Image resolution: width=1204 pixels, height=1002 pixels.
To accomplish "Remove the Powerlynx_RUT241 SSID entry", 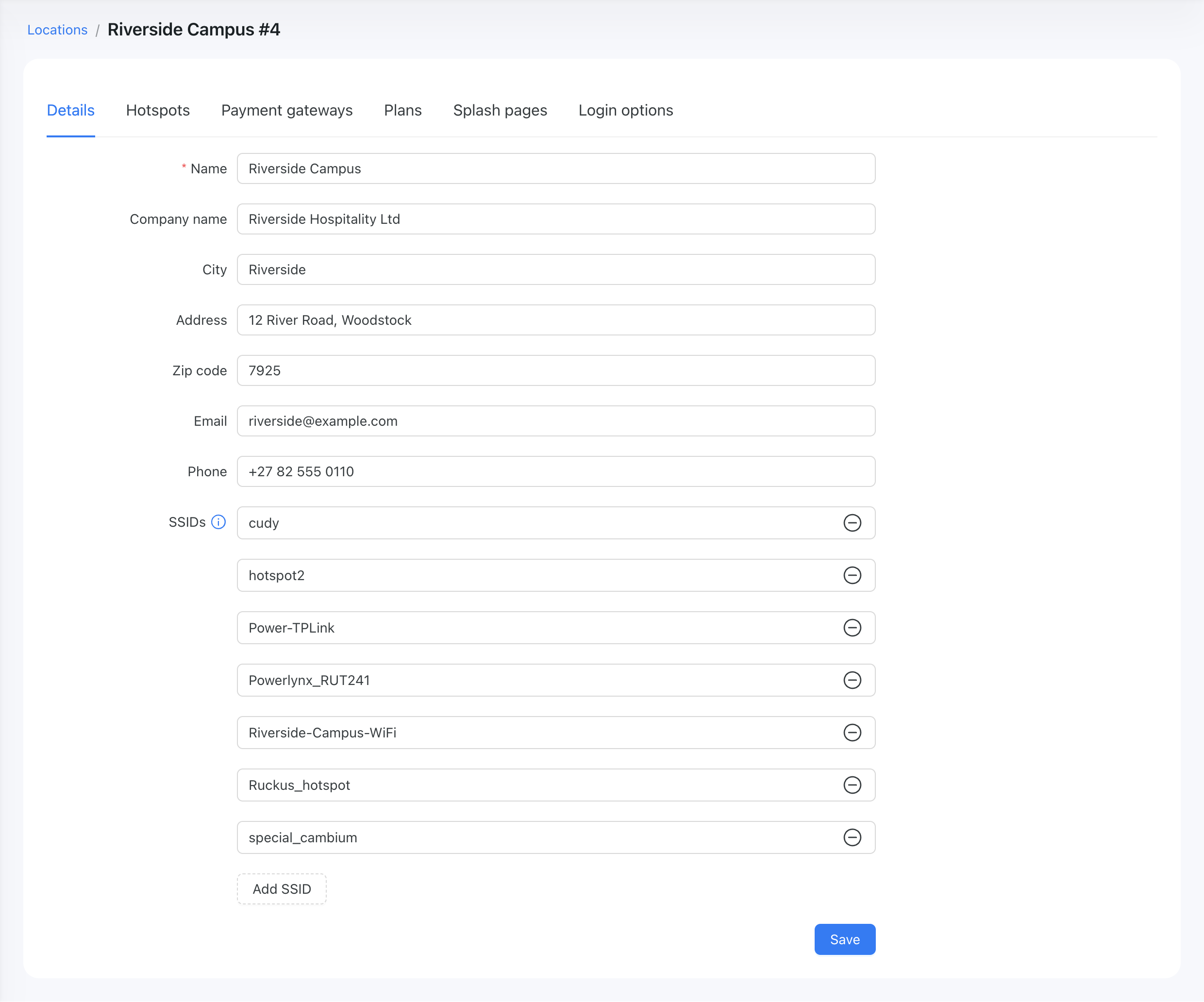I will pos(852,680).
